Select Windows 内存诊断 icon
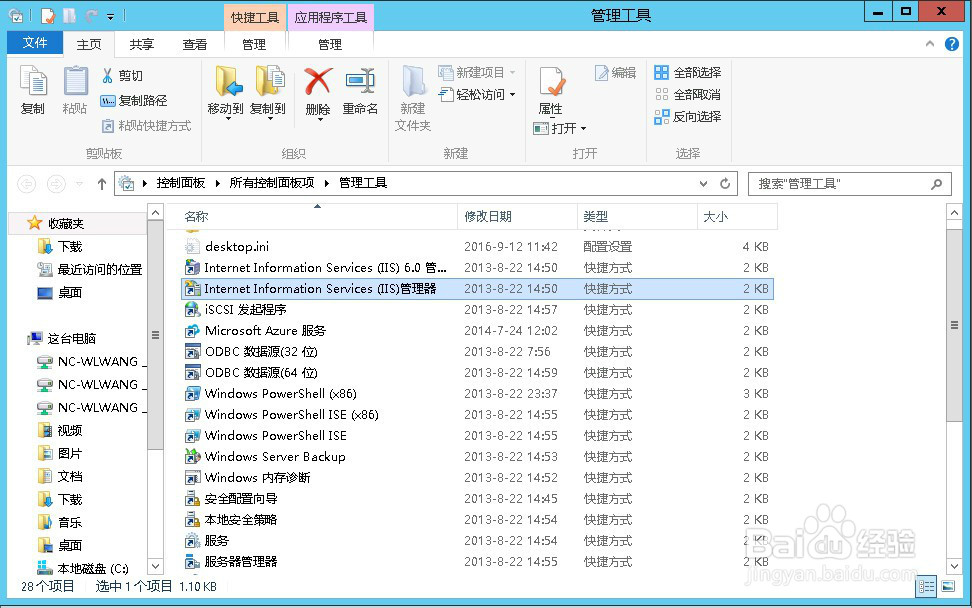The image size is (972, 608). (193, 478)
